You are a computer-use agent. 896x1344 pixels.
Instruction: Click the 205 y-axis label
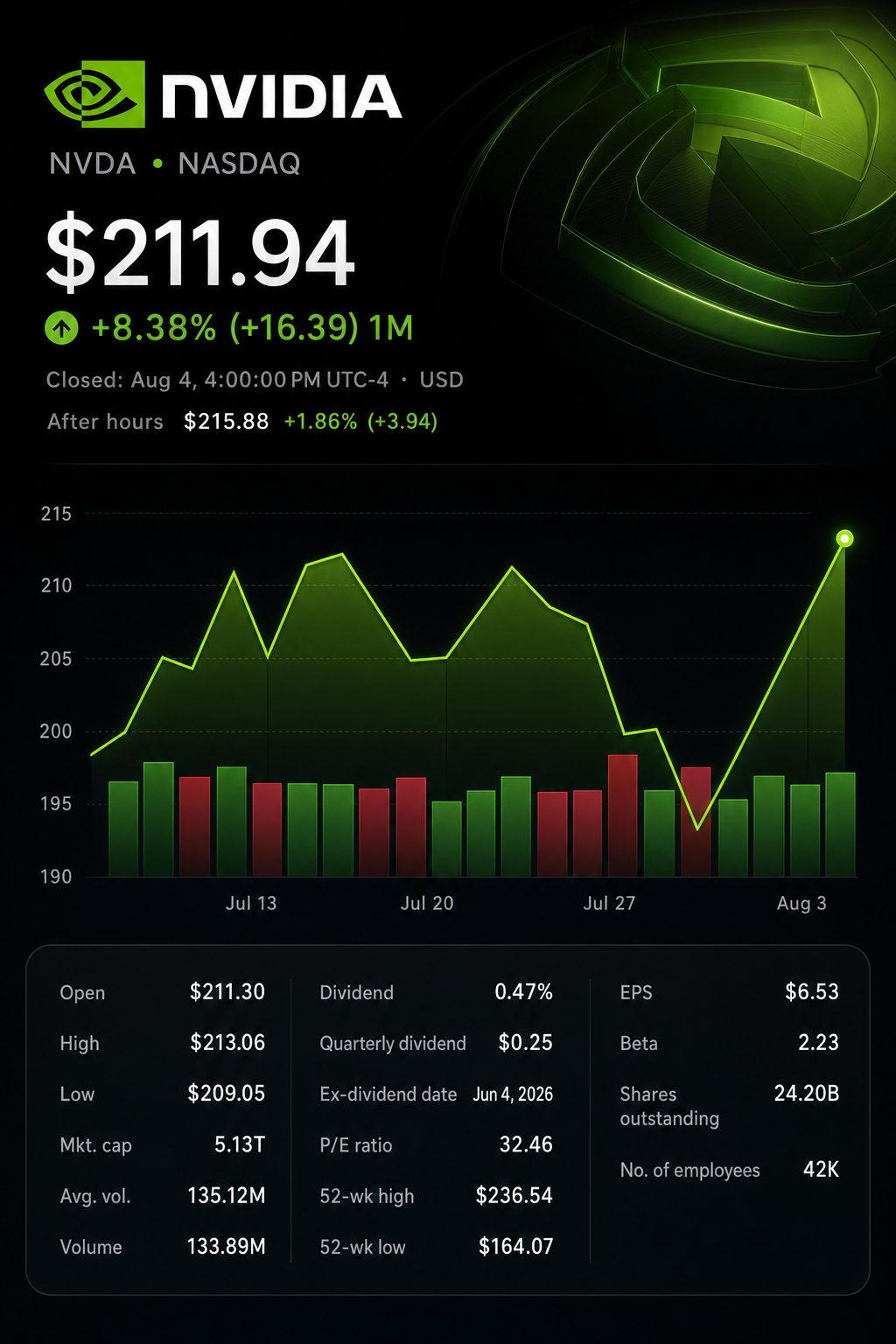pyautogui.click(x=56, y=659)
